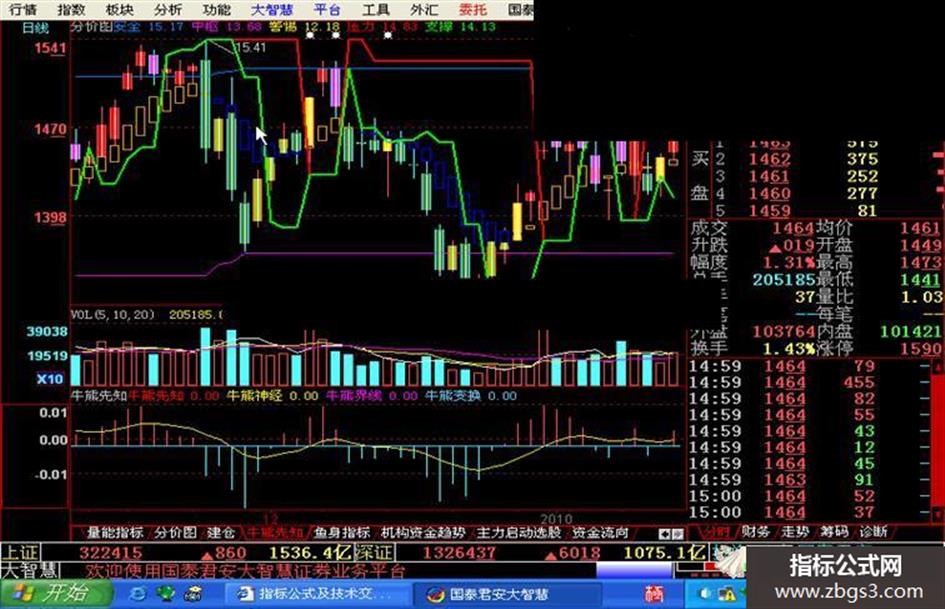Image resolution: width=945 pixels, height=609 pixels.
Task: Click the 外盘 value 103764
Action: [783, 332]
